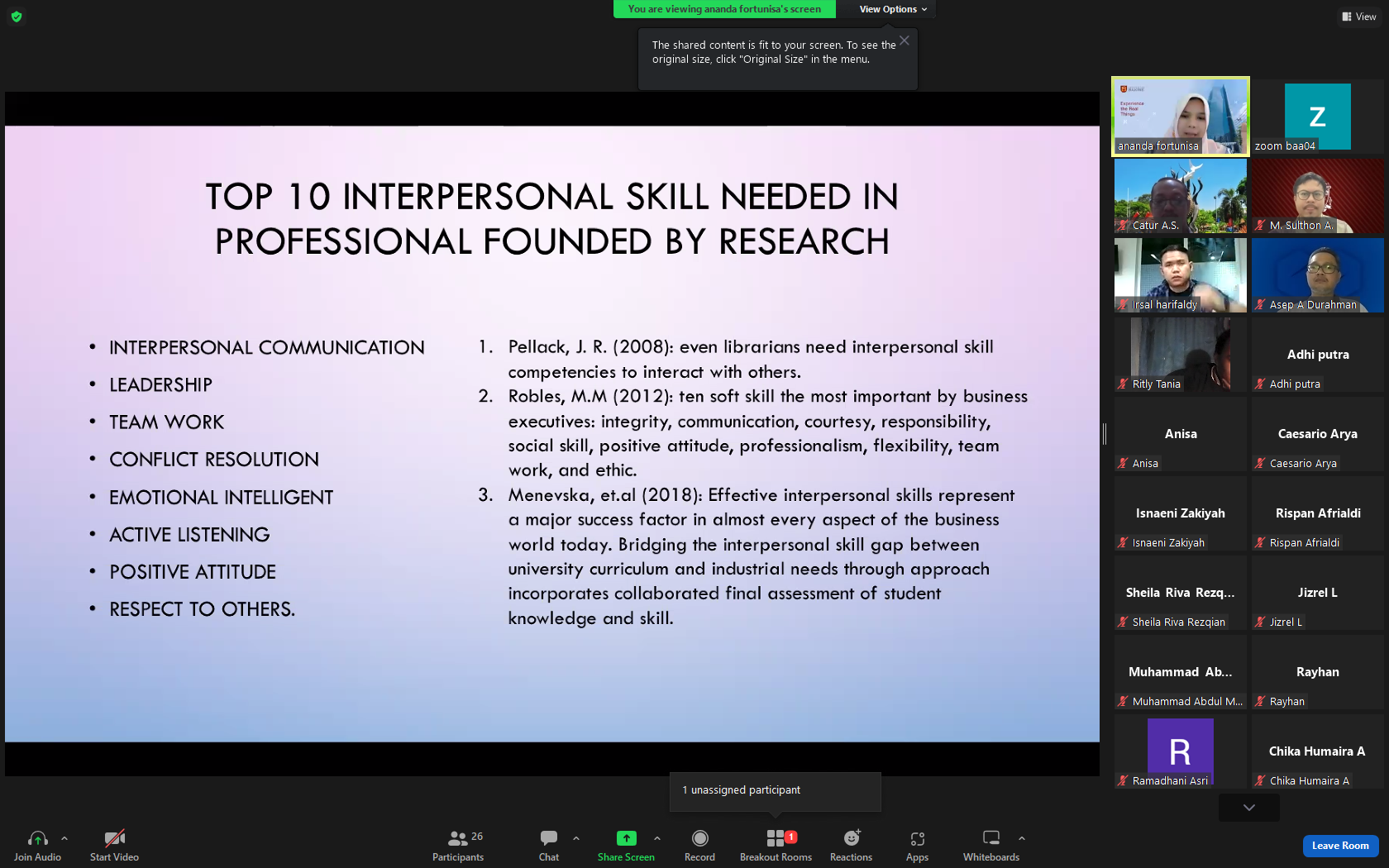1389x868 pixels.
Task: Open share screen options caret
Action: (x=657, y=838)
